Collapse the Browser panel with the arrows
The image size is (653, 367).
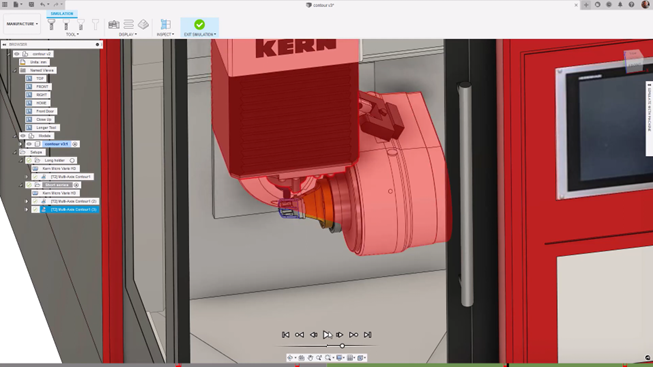(x=4, y=44)
